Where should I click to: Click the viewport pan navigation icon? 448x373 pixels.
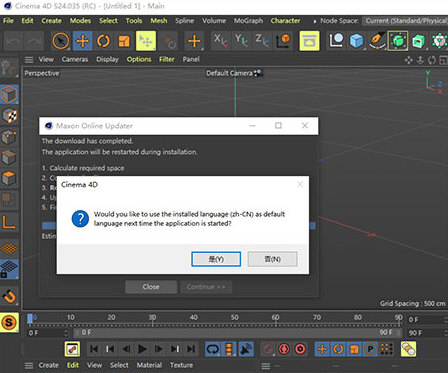click(409, 60)
